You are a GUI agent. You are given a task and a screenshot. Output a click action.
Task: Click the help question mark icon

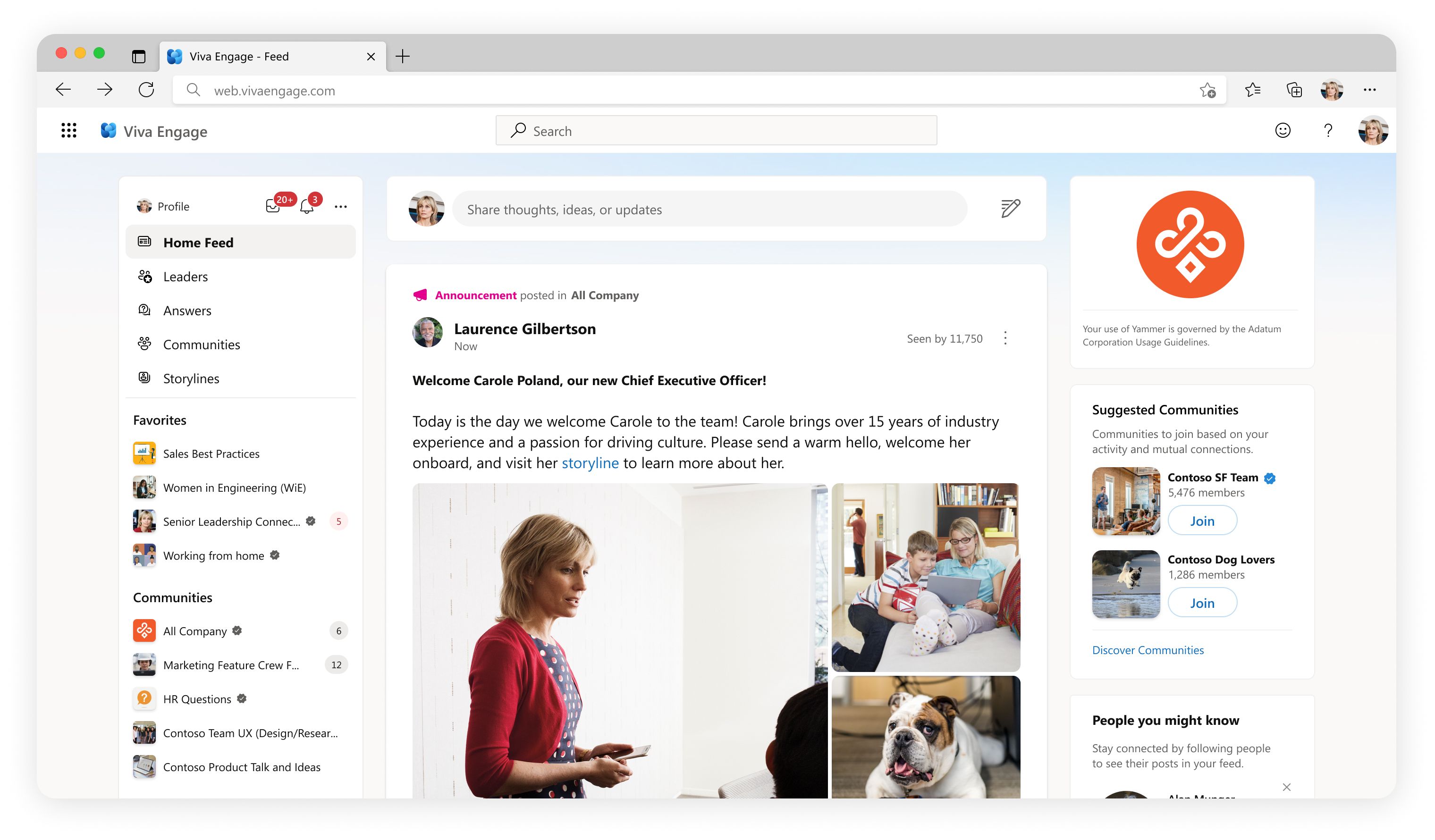1328,131
